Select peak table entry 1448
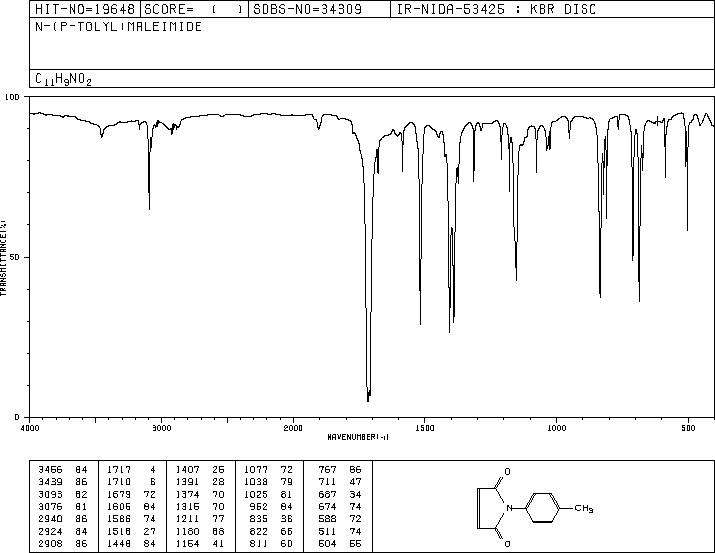Image resolution: width=715 pixels, height=553 pixels. coord(119,543)
